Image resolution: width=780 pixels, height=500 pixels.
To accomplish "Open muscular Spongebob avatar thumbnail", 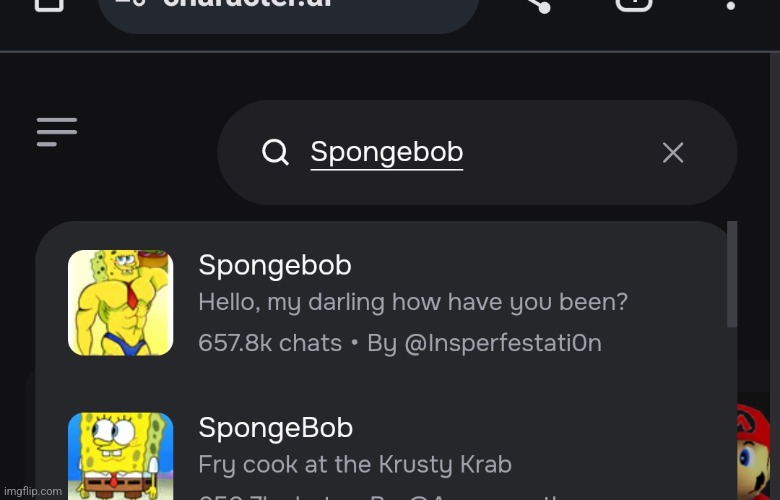I will coord(120,302).
